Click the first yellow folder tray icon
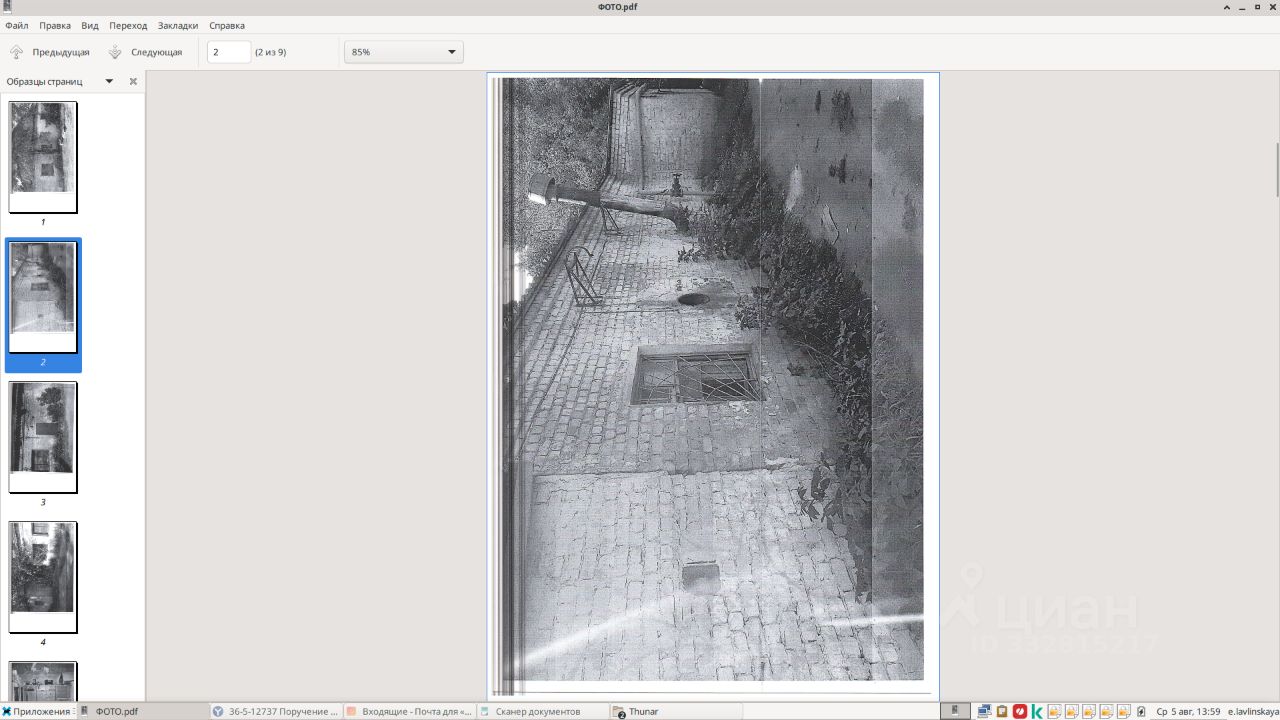The height and width of the screenshot is (720, 1280). (x=1054, y=712)
